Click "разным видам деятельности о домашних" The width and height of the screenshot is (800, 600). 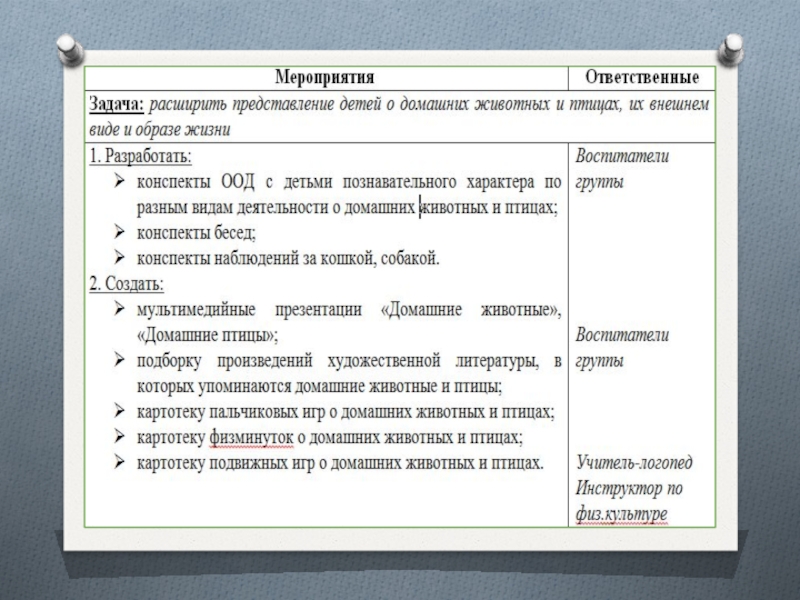click(x=276, y=207)
